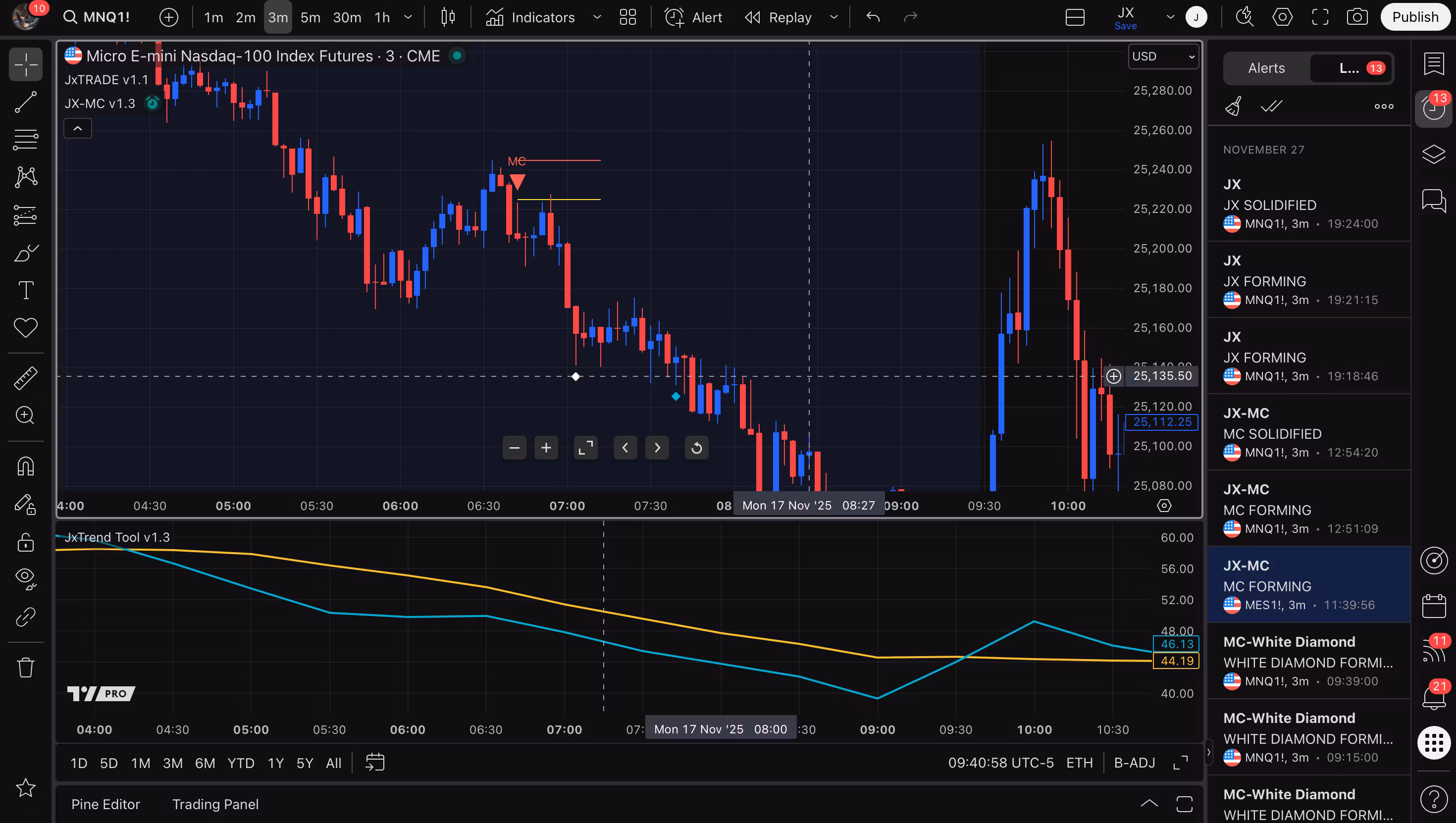Click the trash remove objects icon

click(25, 668)
